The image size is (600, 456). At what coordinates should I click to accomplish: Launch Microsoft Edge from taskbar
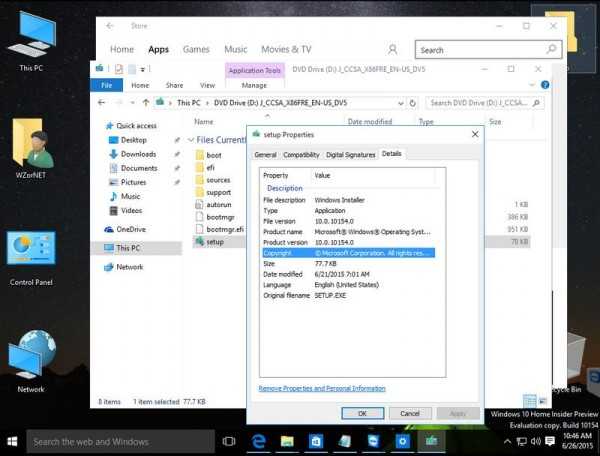click(259, 441)
